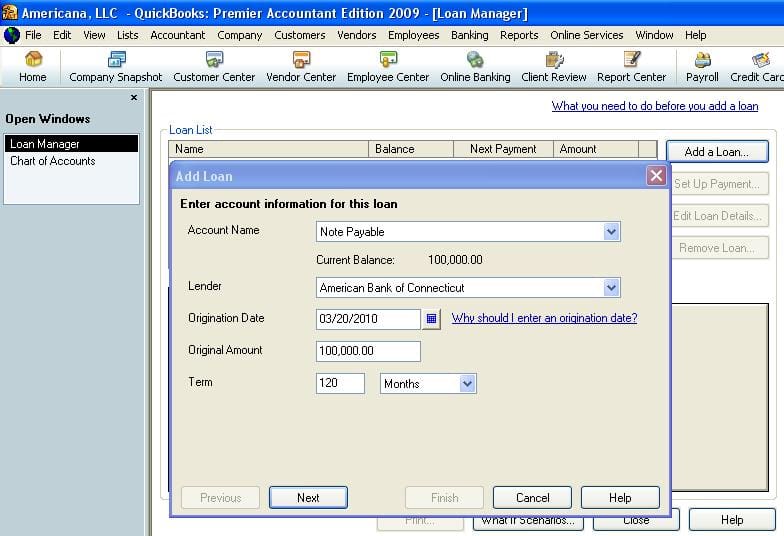Open the Banking menu
784x536 pixels.
470,35
